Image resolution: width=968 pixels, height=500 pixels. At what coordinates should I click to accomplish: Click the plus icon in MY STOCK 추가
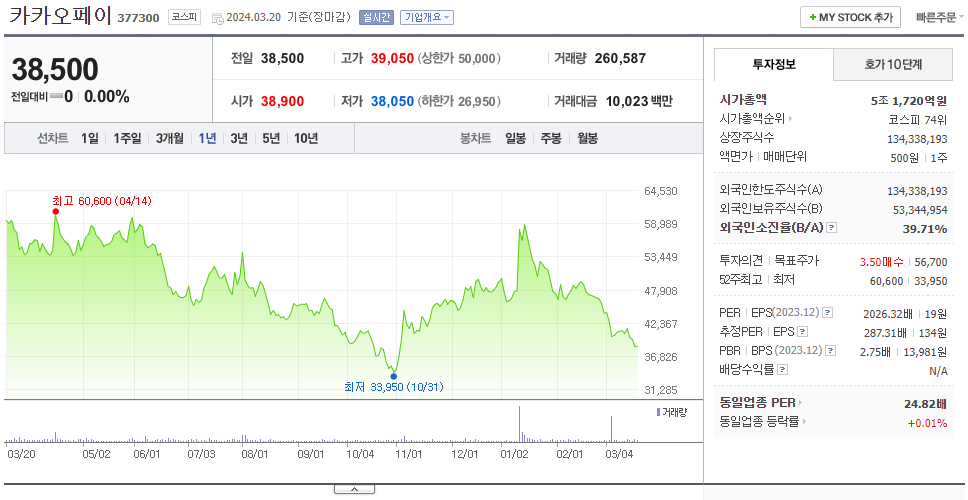click(x=812, y=17)
